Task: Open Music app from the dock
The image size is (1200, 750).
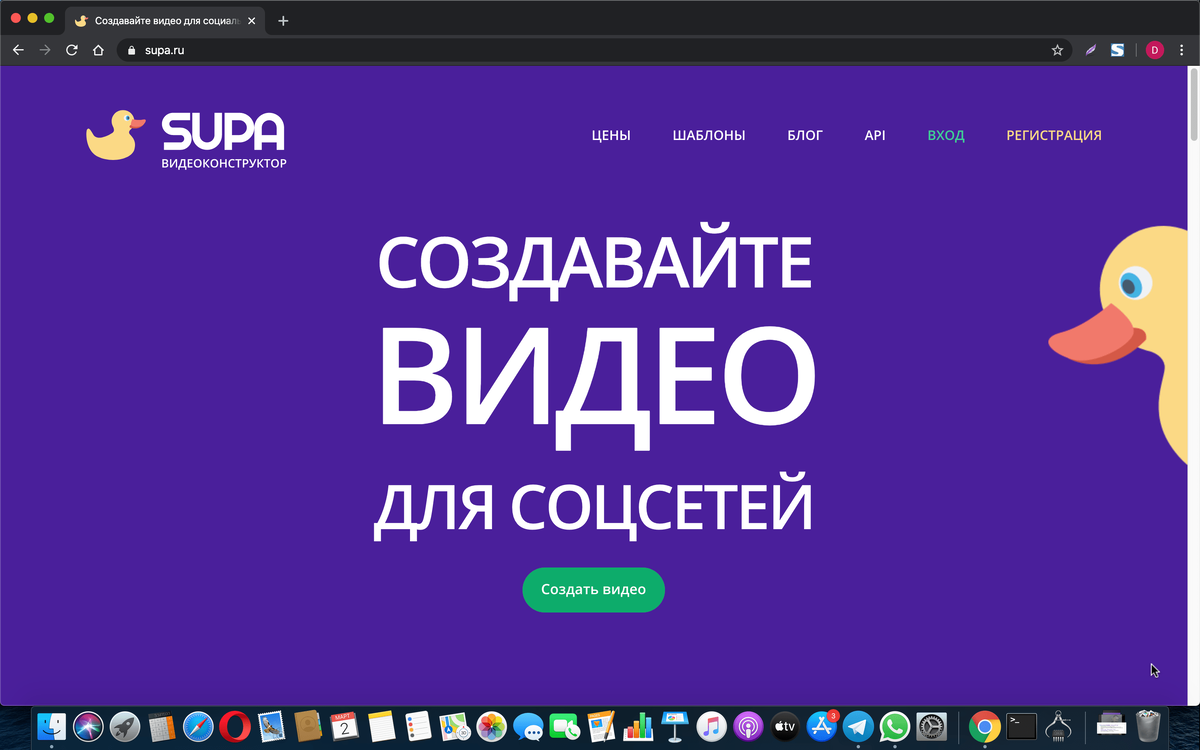Action: pos(711,726)
